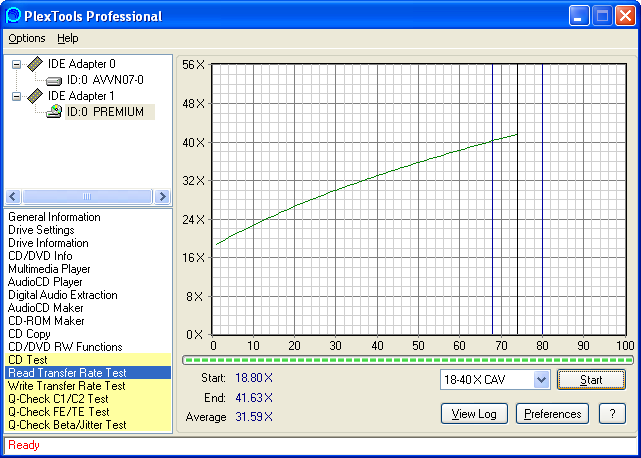Select Write Transfer Rate Test entry
The width and height of the screenshot is (641, 458).
(87, 386)
